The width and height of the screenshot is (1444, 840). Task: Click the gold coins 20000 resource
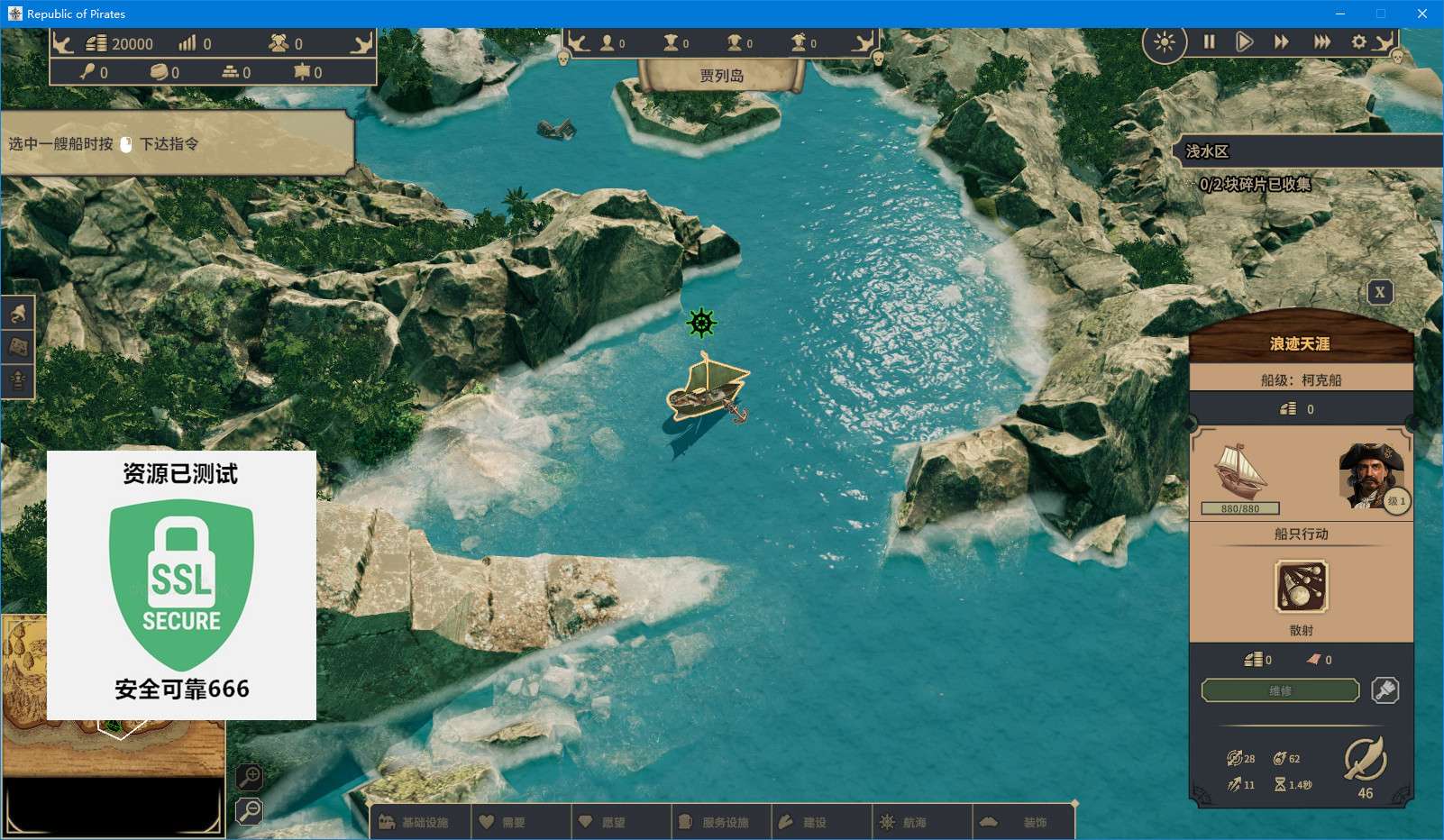tap(120, 43)
